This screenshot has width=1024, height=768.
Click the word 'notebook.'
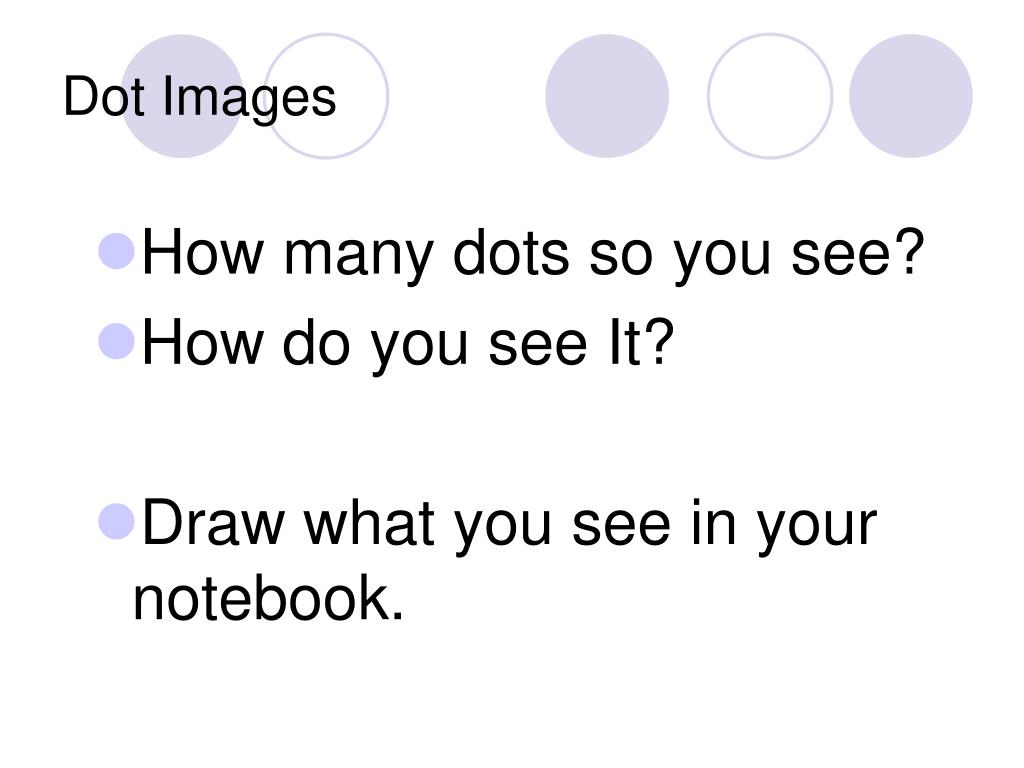point(268,598)
